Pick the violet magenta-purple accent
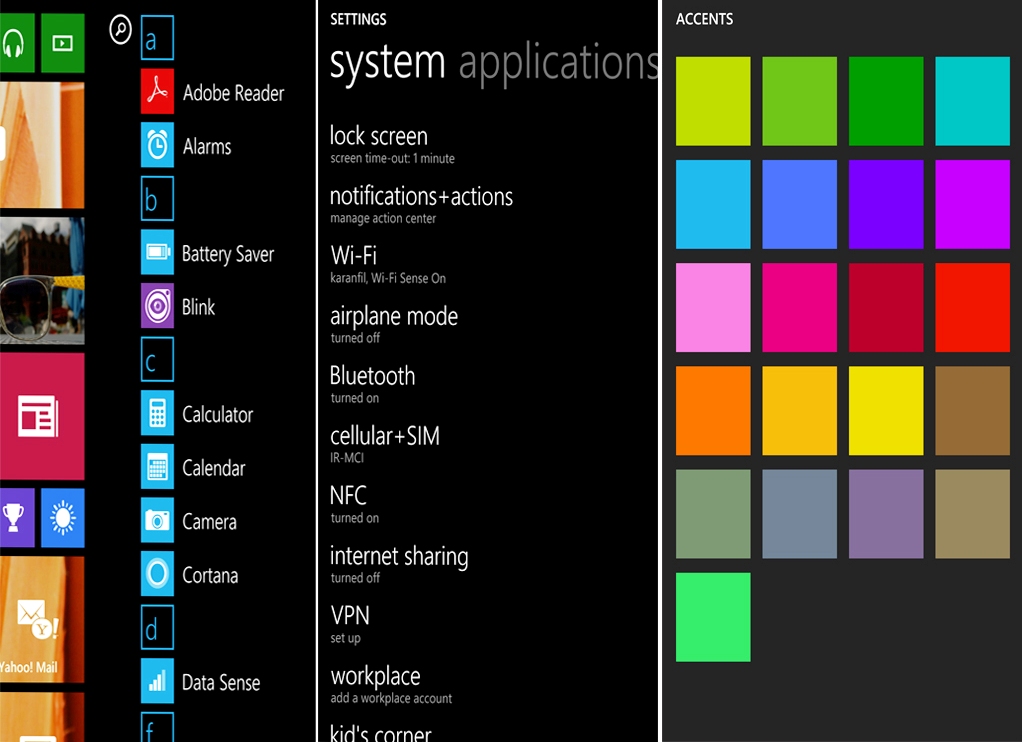The width and height of the screenshot is (1022, 742). tap(972, 204)
